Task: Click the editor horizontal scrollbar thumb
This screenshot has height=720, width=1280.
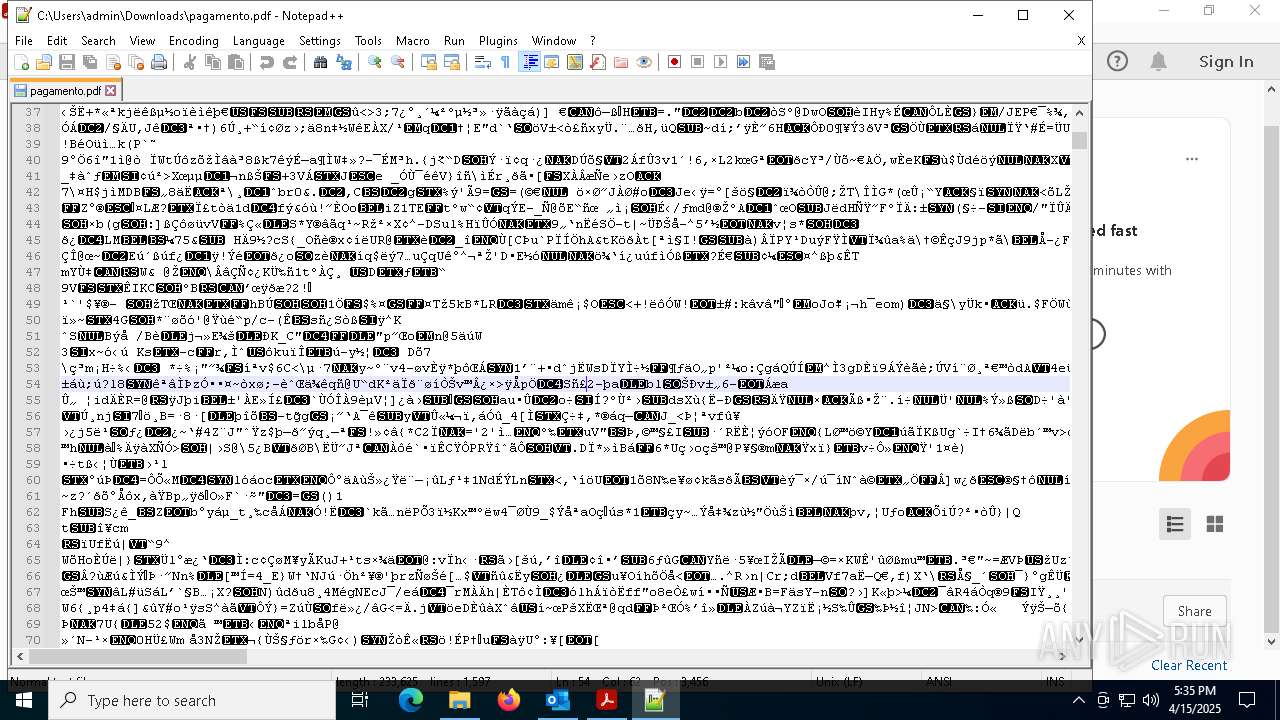Action: coord(137,657)
